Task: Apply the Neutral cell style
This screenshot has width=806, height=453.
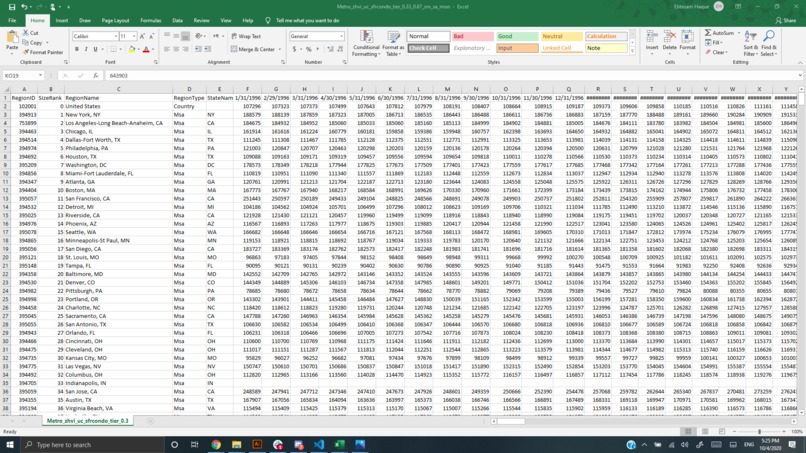Action: 561,37
